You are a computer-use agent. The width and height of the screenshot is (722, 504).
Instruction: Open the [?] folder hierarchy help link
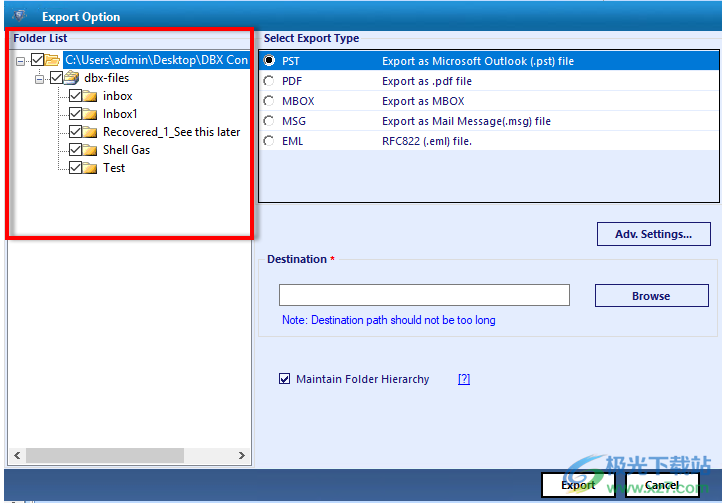click(x=464, y=379)
